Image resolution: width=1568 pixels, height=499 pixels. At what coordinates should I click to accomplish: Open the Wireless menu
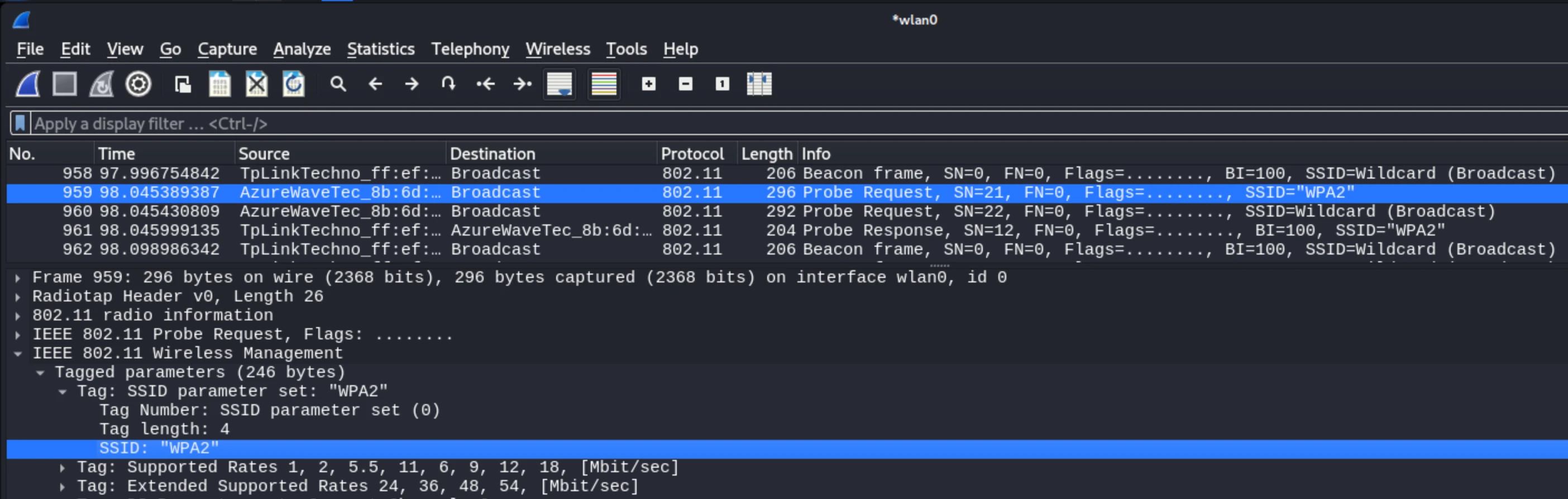click(557, 49)
